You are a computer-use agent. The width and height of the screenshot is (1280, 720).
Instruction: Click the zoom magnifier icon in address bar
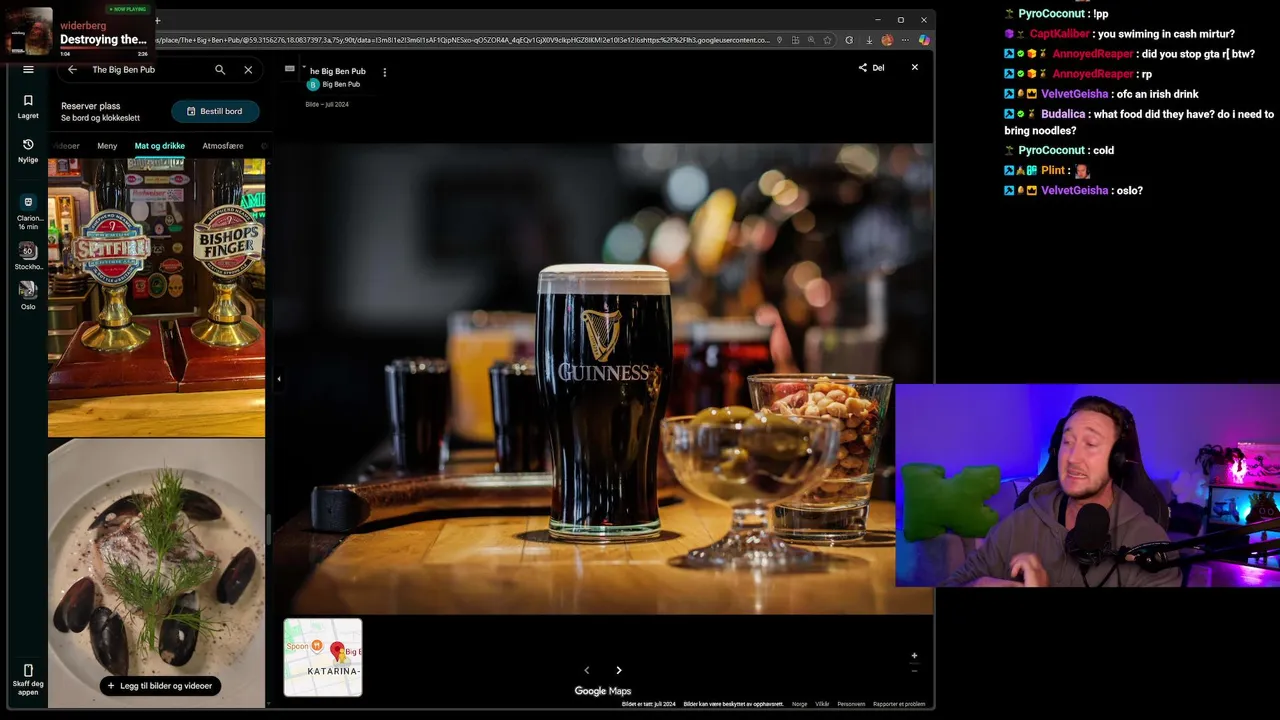(x=811, y=40)
